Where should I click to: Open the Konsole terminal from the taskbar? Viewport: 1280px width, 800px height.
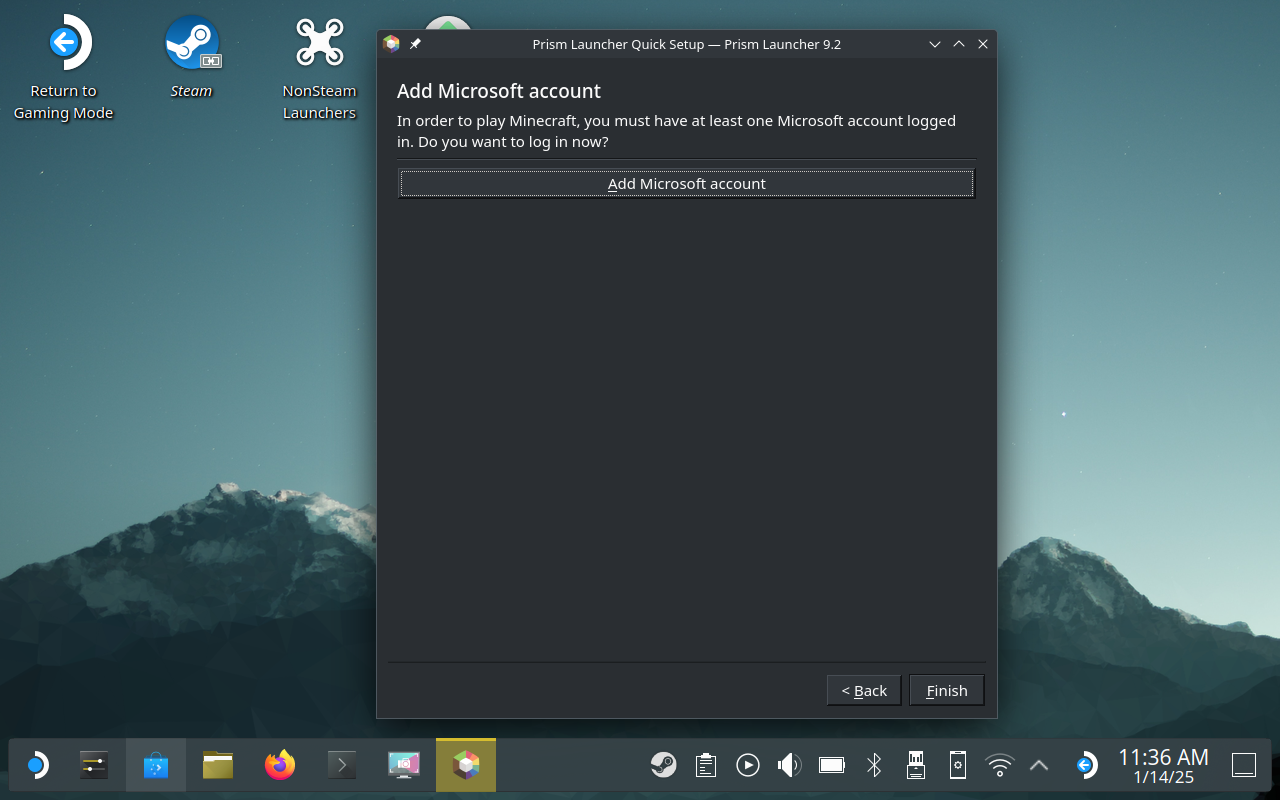coord(342,766)
